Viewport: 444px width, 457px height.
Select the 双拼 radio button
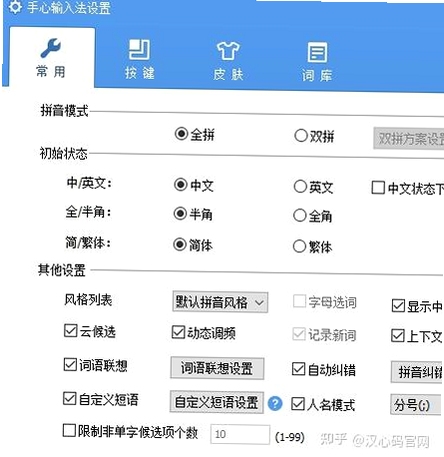tap(301, 136)
